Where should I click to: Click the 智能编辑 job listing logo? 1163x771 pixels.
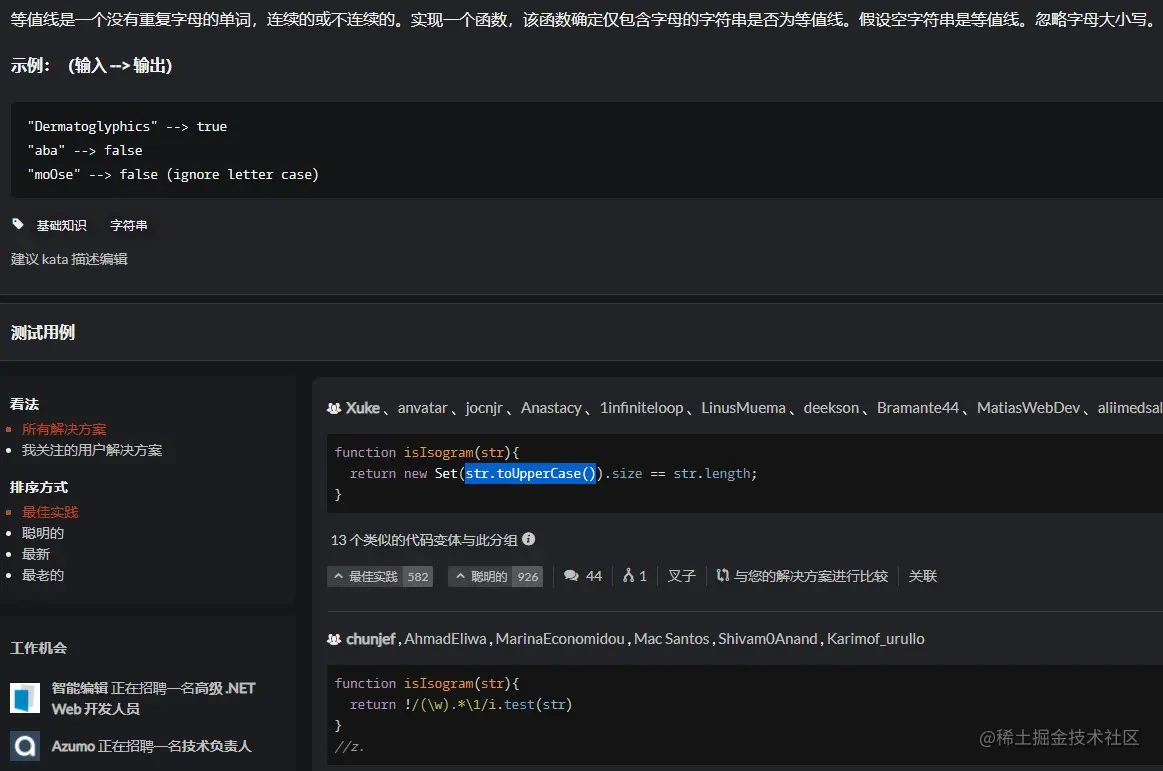[x=24, y=696]
